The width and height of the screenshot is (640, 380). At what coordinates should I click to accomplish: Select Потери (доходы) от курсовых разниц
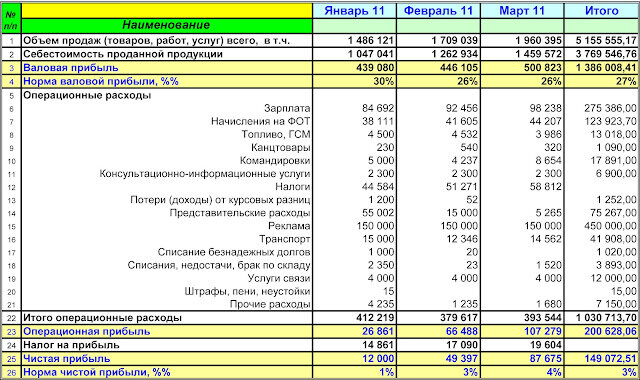[220, 200]
